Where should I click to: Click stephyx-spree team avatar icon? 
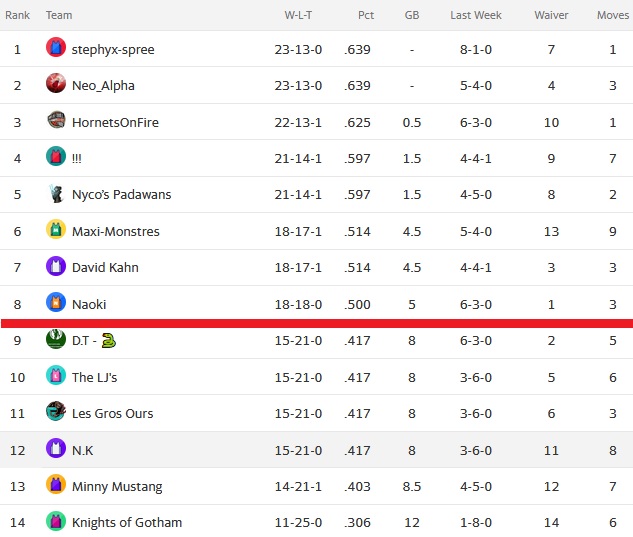56,47
